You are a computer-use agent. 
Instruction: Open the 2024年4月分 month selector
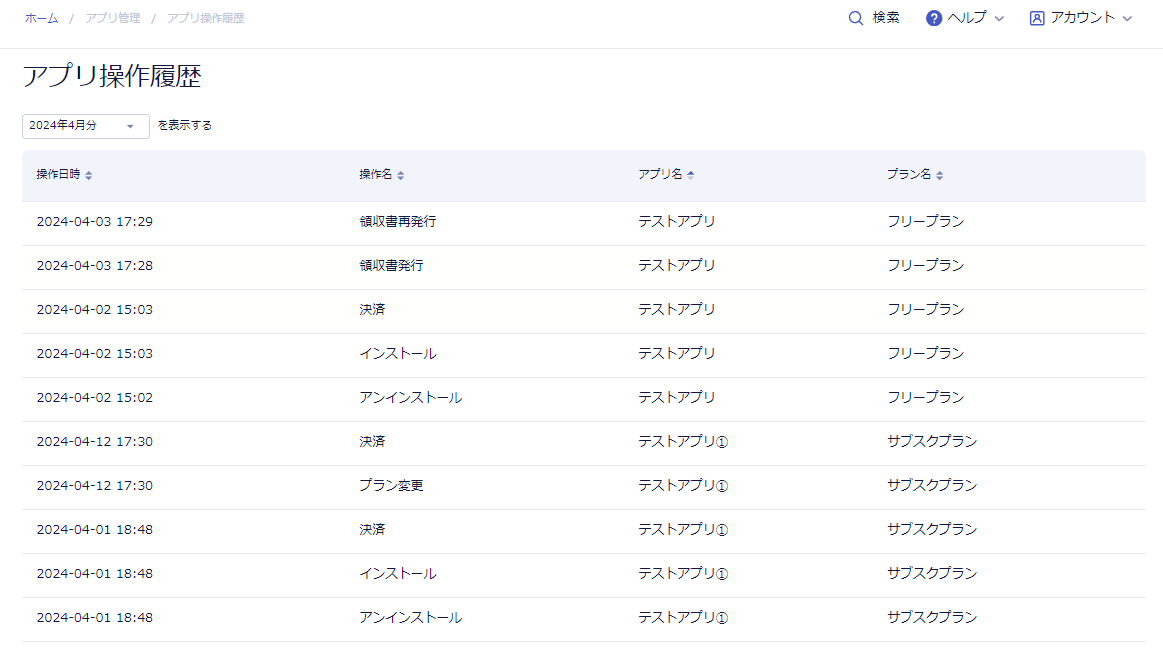85,126
